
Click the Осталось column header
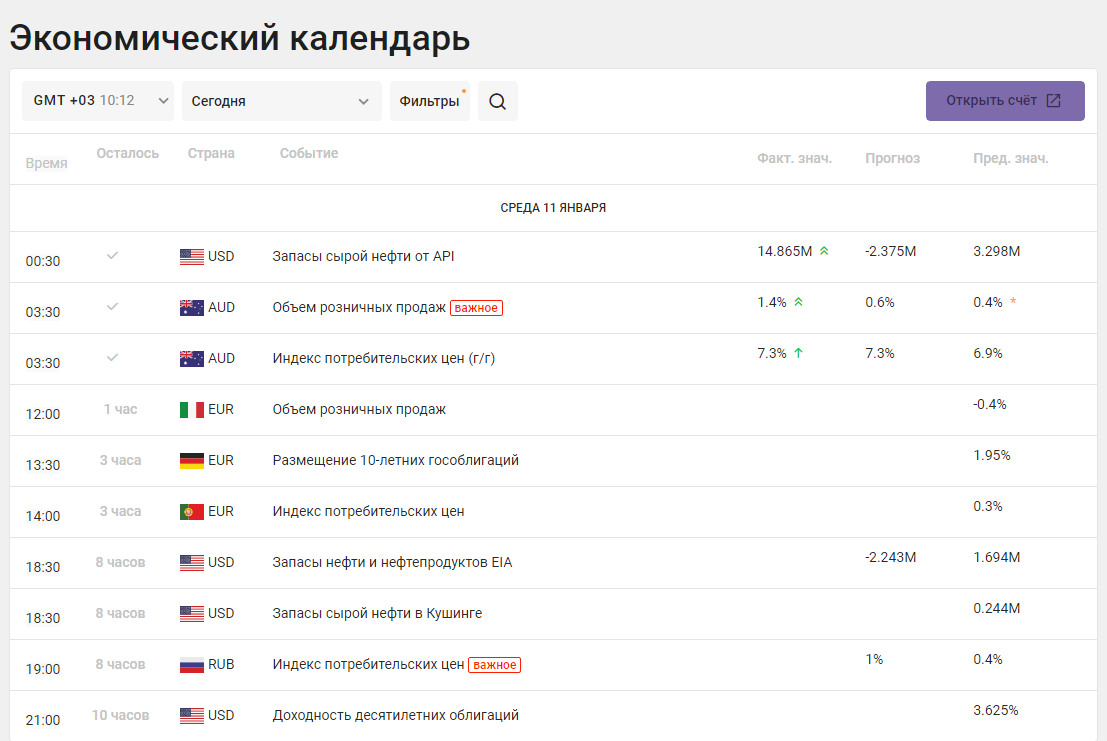128,153
